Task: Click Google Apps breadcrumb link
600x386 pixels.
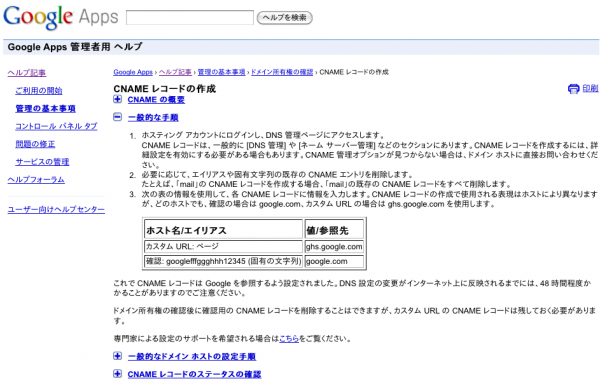Action: pyautogui.click(x=133, y=72)
